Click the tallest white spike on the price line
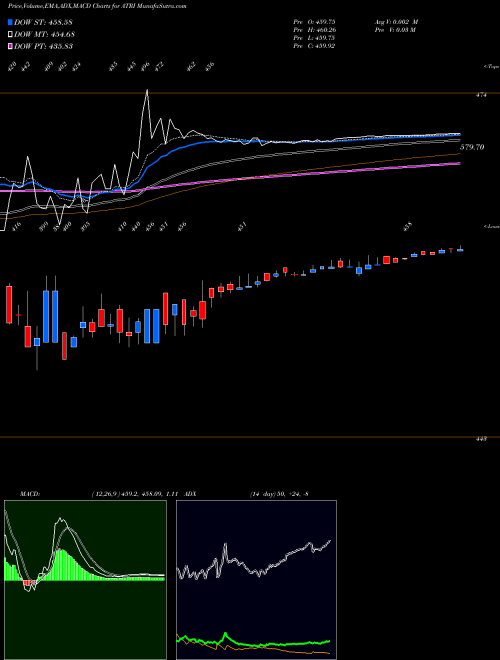Screen dimensions: 500x660 pos(147,90)
